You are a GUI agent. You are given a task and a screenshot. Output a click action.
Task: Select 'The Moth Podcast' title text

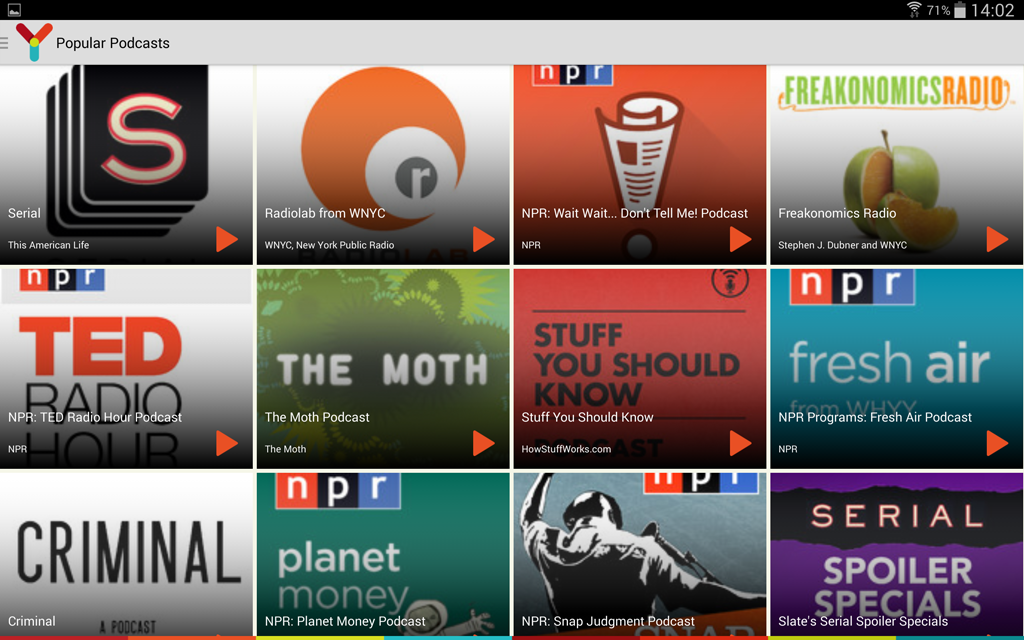[317, 417]
